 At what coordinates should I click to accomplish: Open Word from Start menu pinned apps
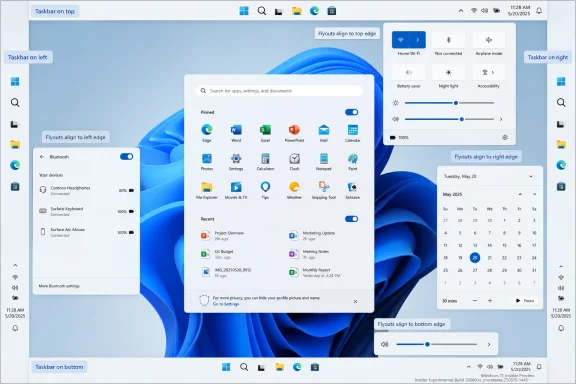pyautogui.click(x=236, y=133)
